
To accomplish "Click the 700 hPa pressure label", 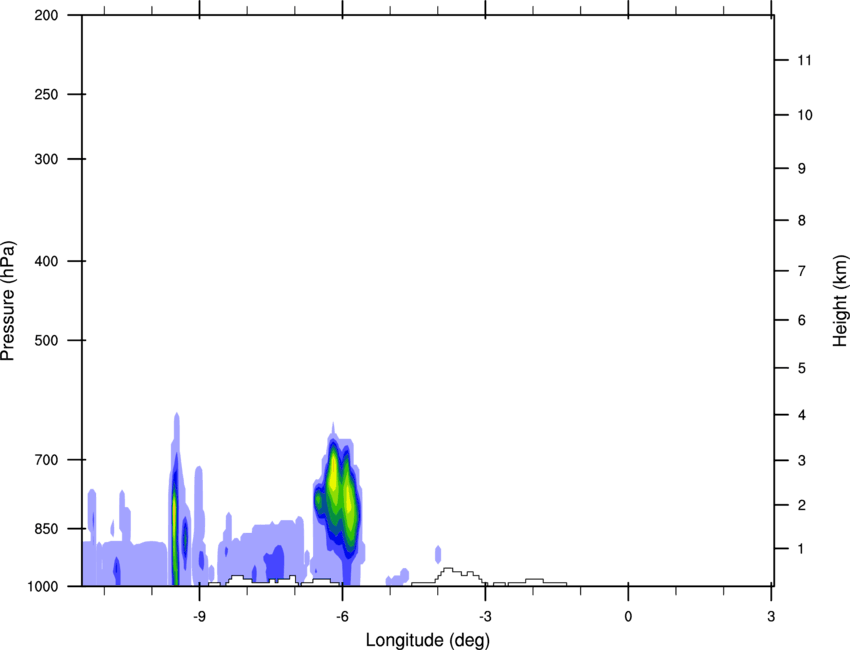I will click(x=46, y=460).
